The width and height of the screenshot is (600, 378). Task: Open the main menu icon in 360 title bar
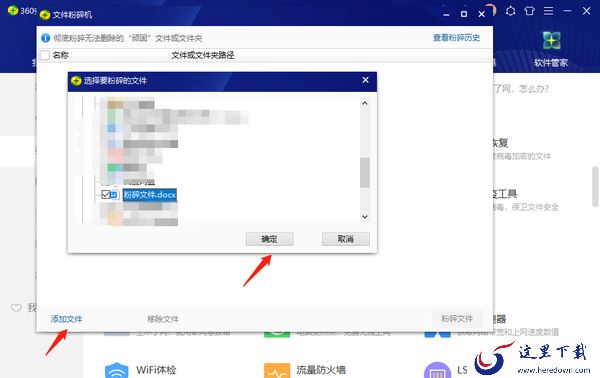click(548, 11)
